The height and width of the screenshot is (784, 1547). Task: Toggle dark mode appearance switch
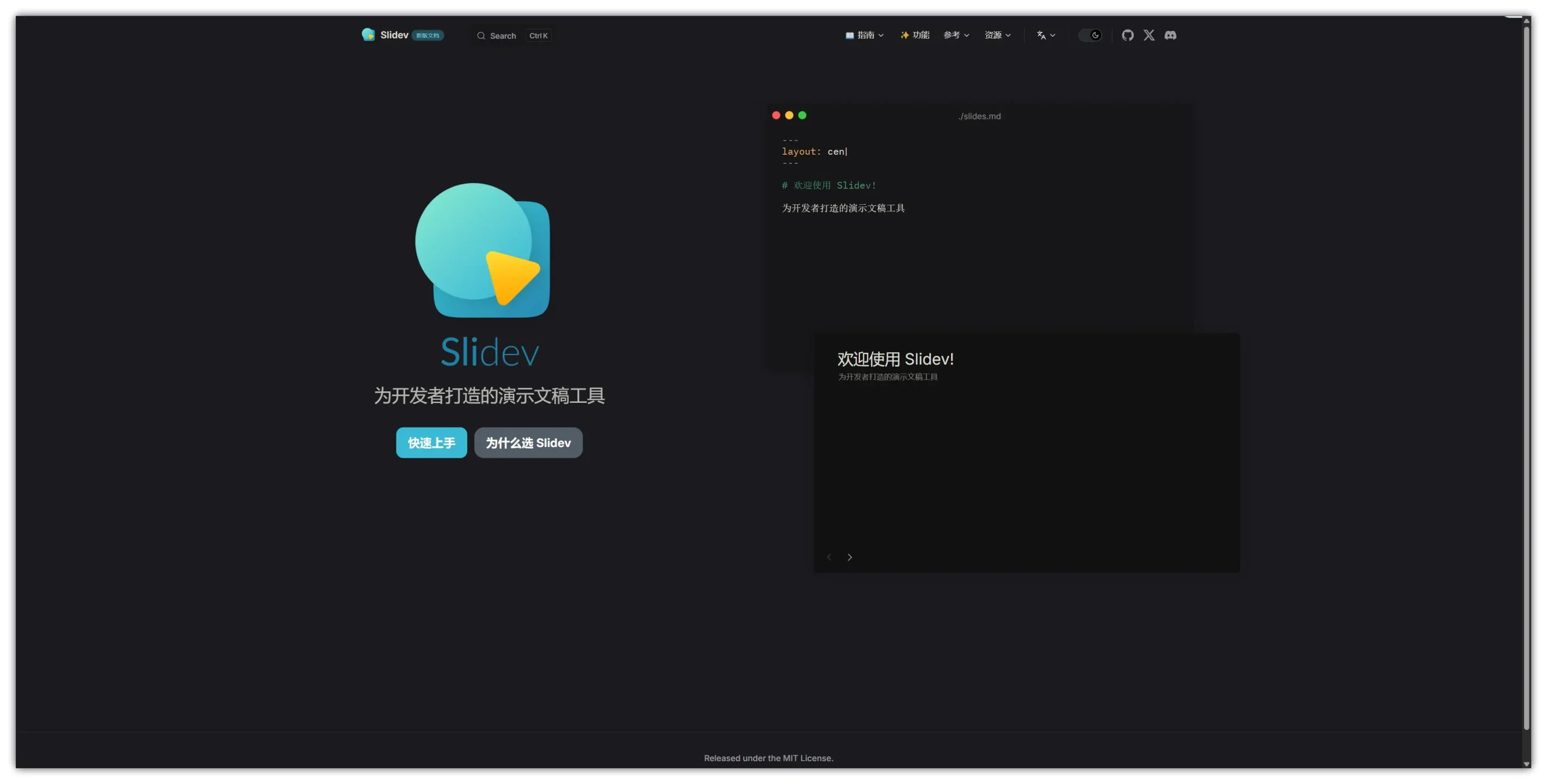[x=1090, y=35]
